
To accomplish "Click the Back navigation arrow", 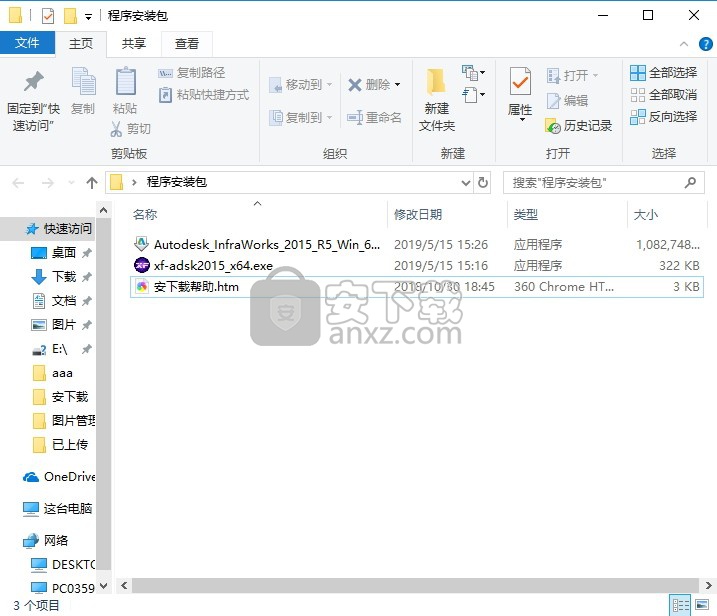I will tap(18, 183).
